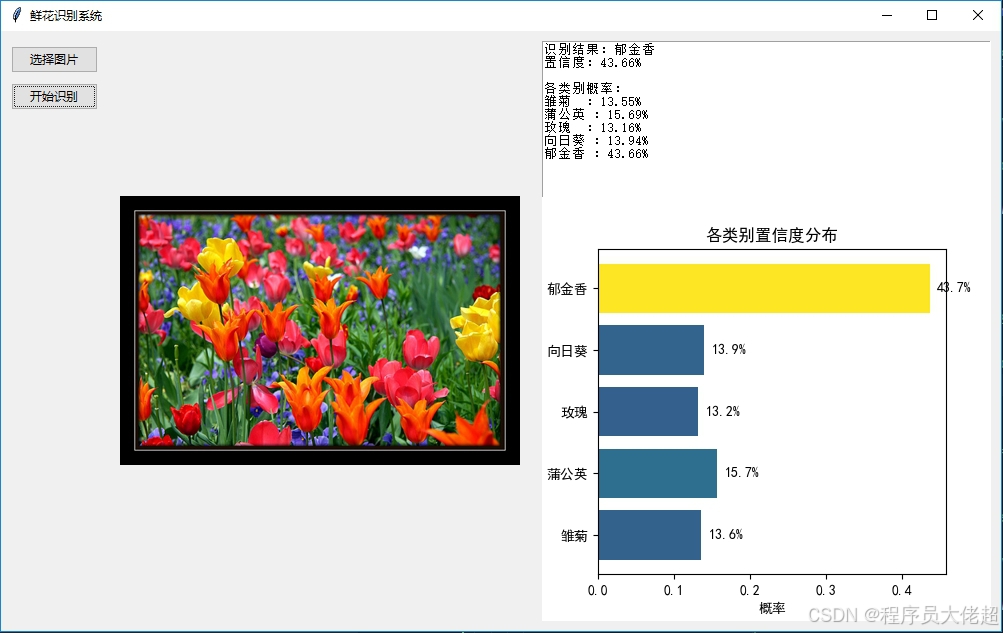
Task: Click the 0.1 x-axis tick label
Action: (x=674, y=590)
